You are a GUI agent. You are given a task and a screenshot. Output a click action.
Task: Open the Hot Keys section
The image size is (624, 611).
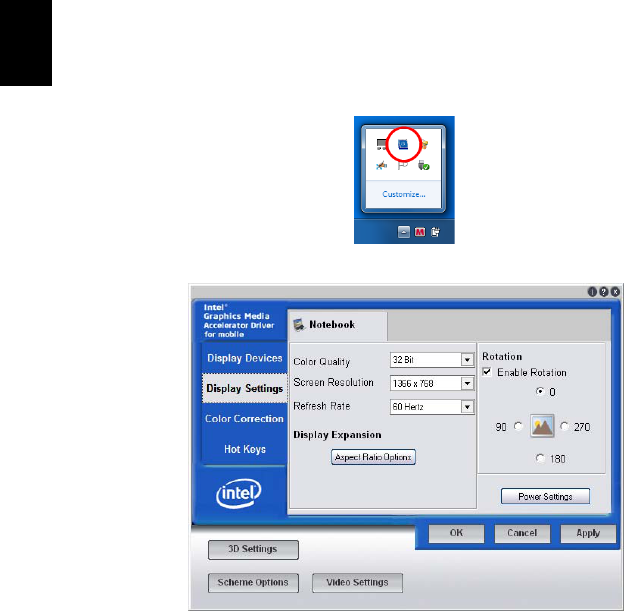244,449
